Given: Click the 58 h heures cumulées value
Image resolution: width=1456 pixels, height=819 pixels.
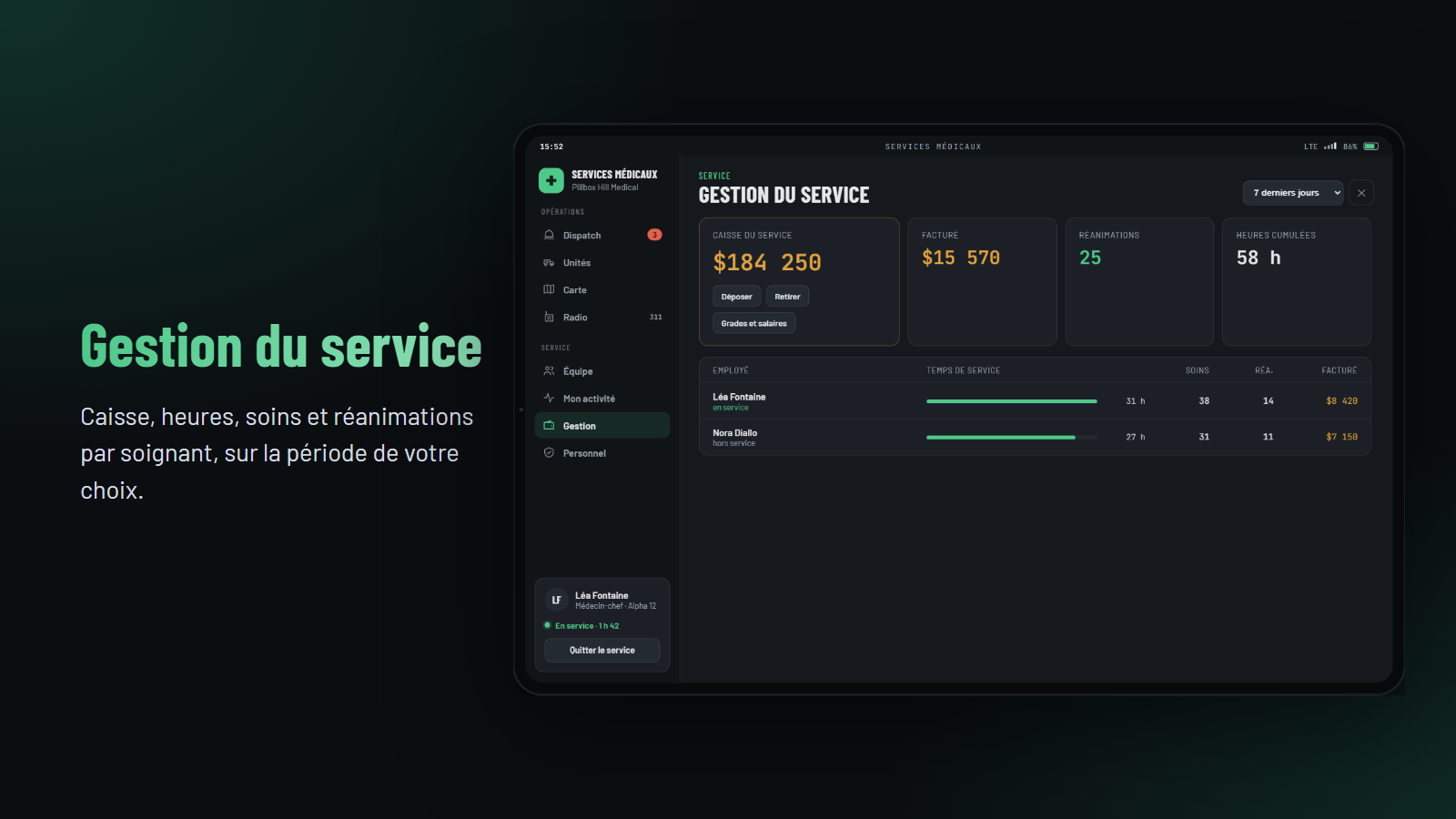Looking at the screenshot, I should click(1259, 258).
